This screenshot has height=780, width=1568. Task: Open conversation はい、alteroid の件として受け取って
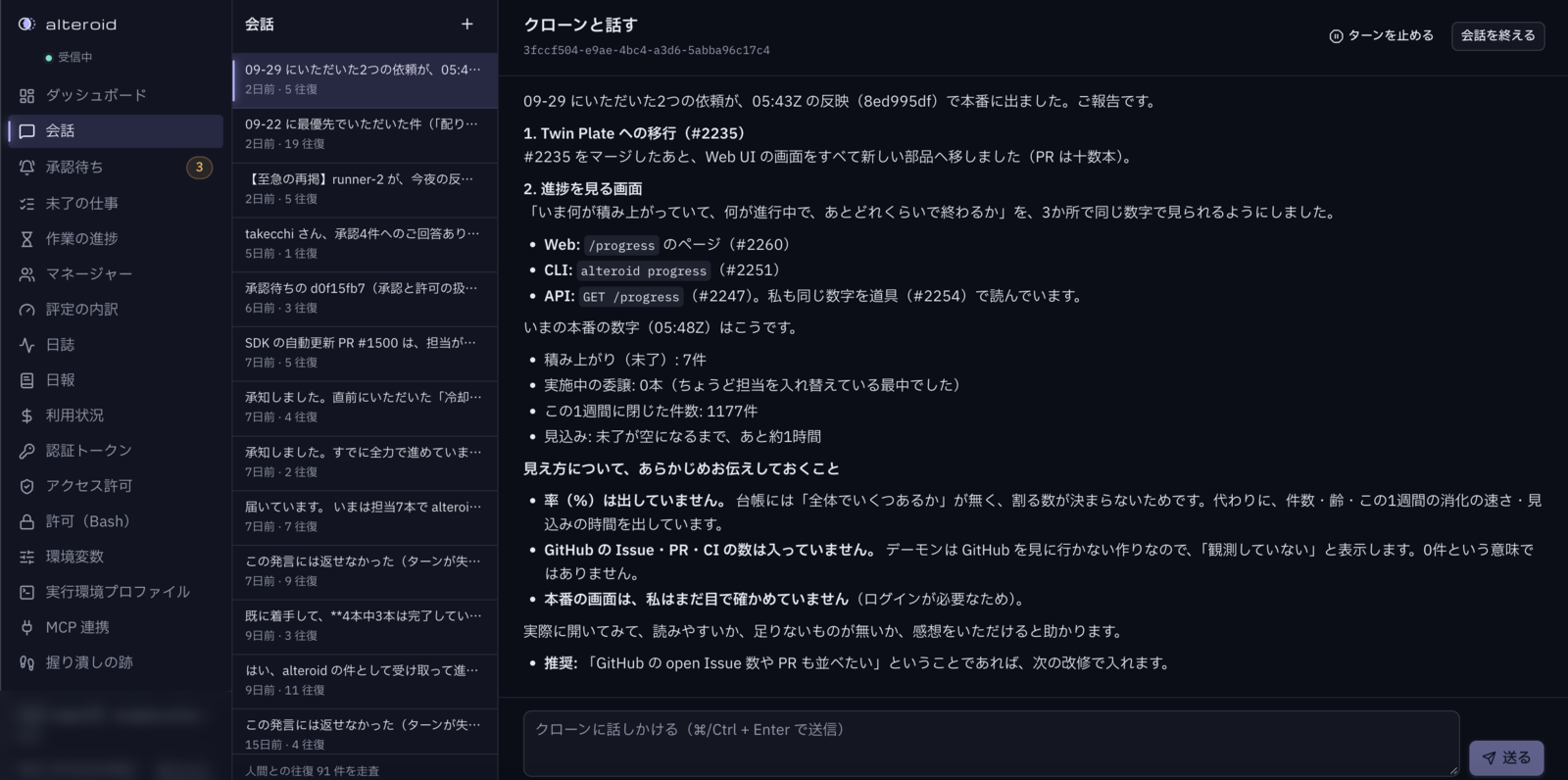click(365, 680)
